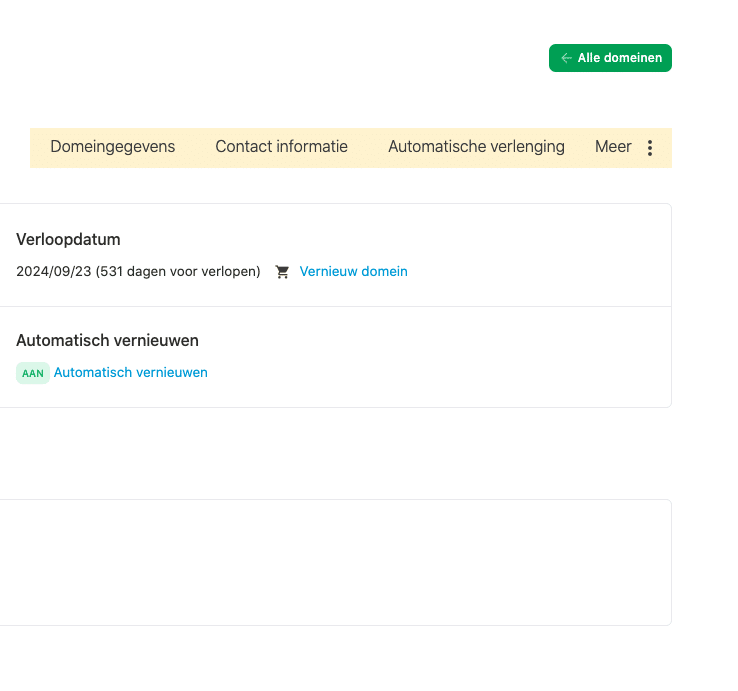The height and width of the screenshot is (691, 738).
Task: Click the back arrow icon in Alle domeinen
Action: [566, 58]
